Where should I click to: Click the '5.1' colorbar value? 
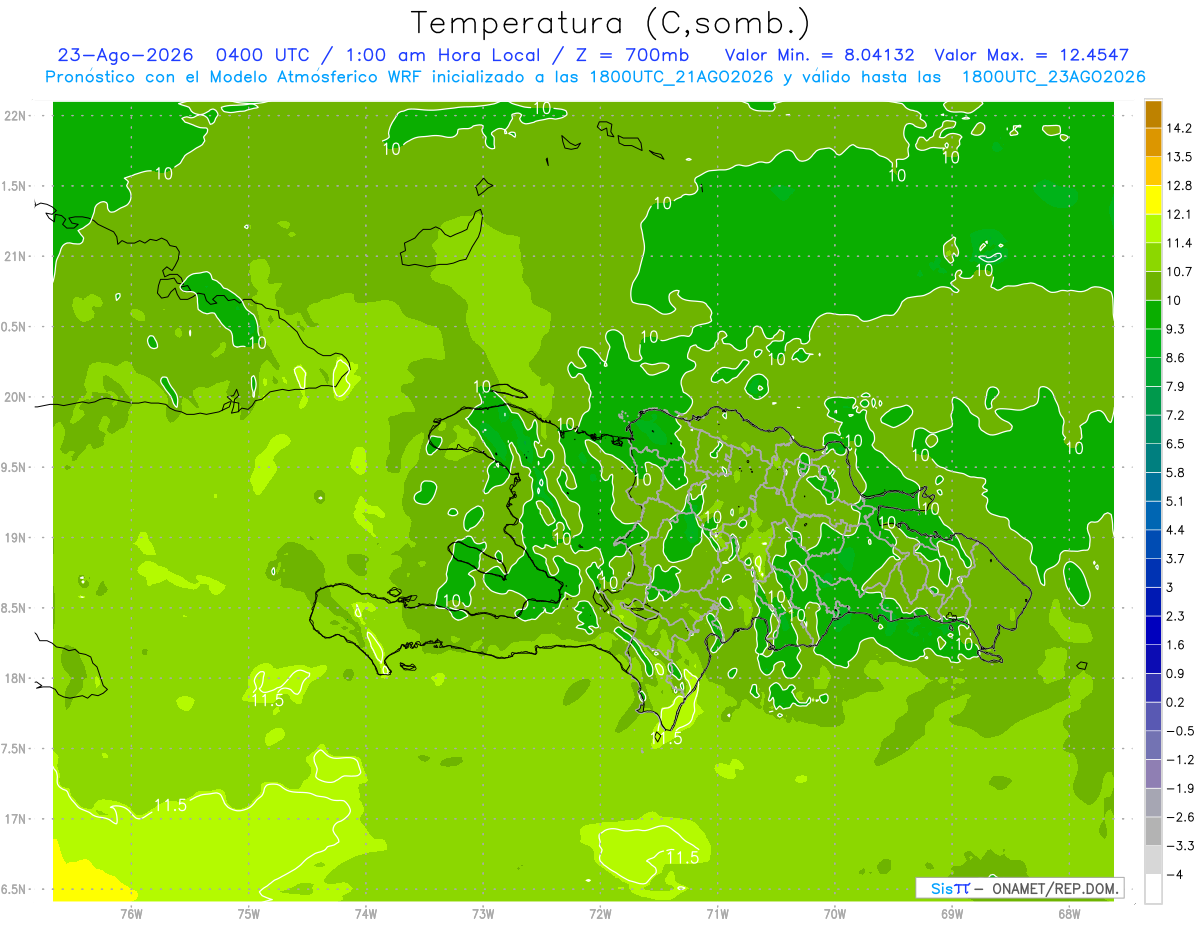[x=1175, y=501]
